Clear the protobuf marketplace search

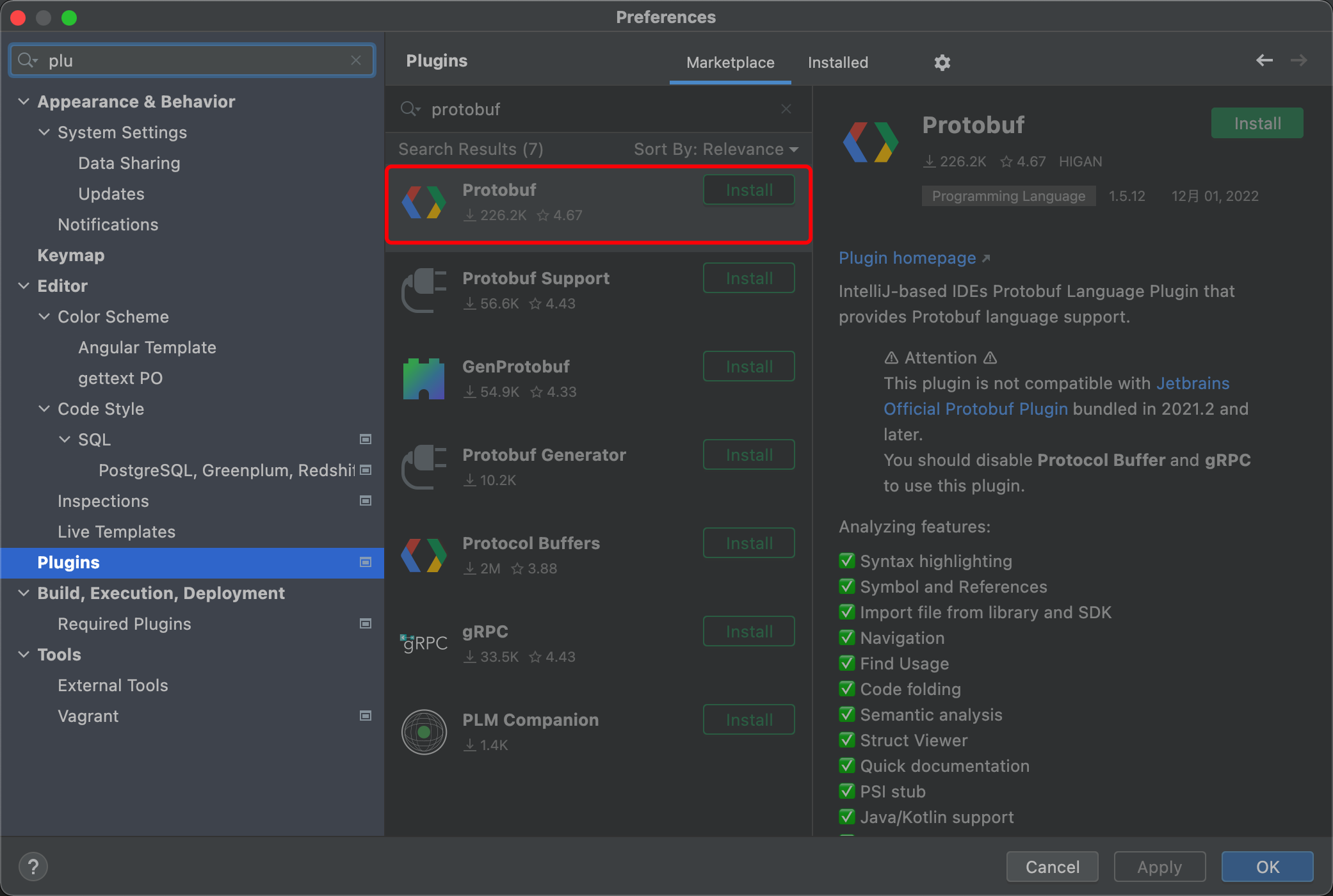tap(786, 109)
